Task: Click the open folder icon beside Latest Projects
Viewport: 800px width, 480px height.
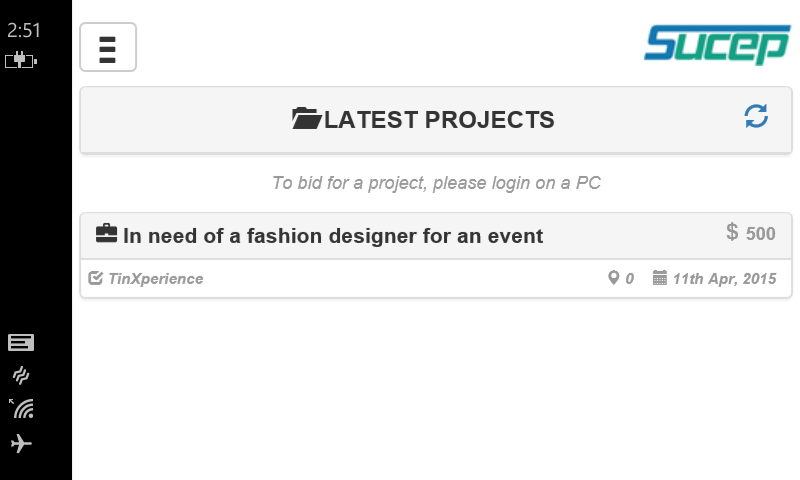Action: (306, 118)
